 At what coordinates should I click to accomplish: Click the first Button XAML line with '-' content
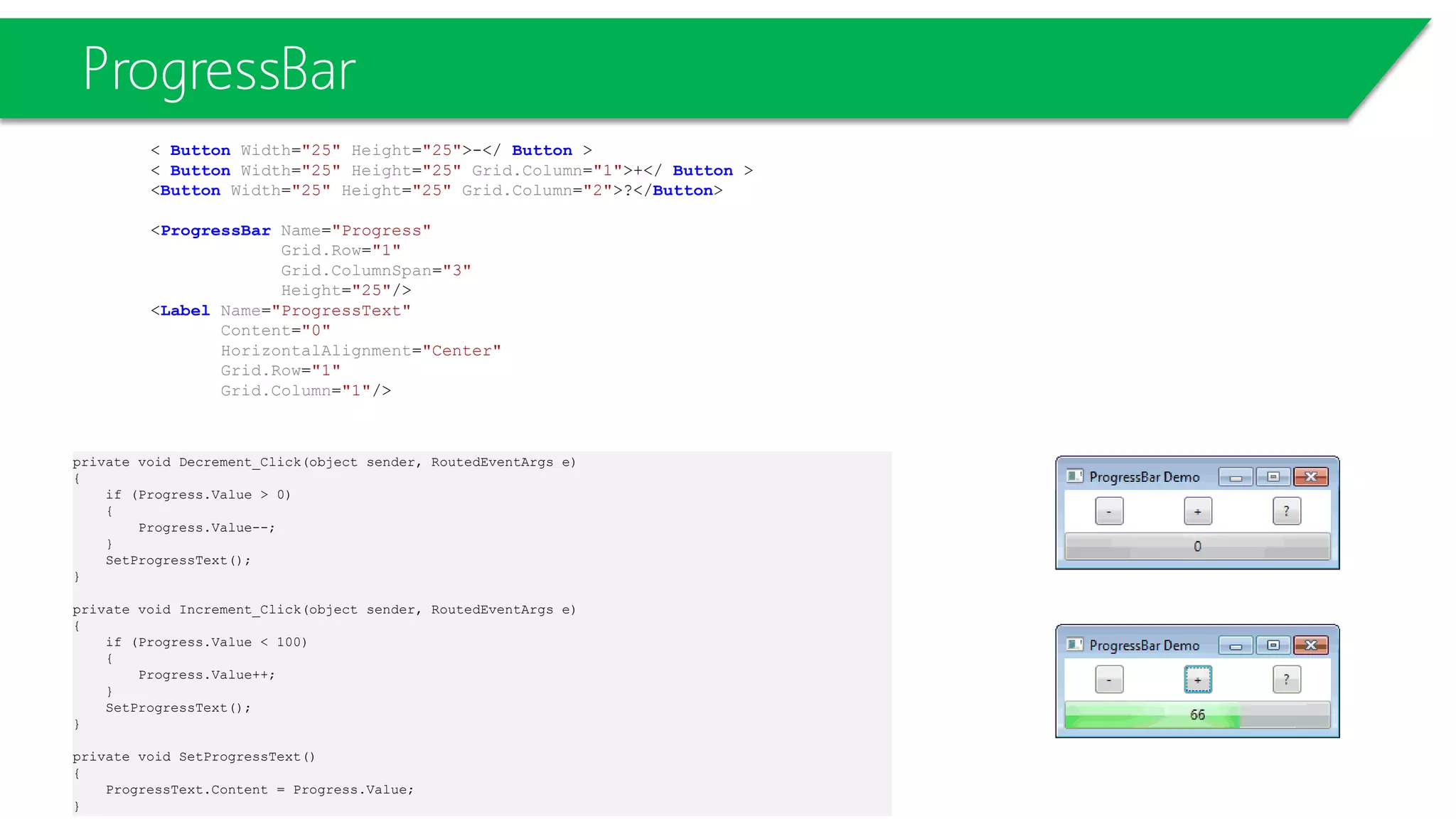(x=371, y=150)
